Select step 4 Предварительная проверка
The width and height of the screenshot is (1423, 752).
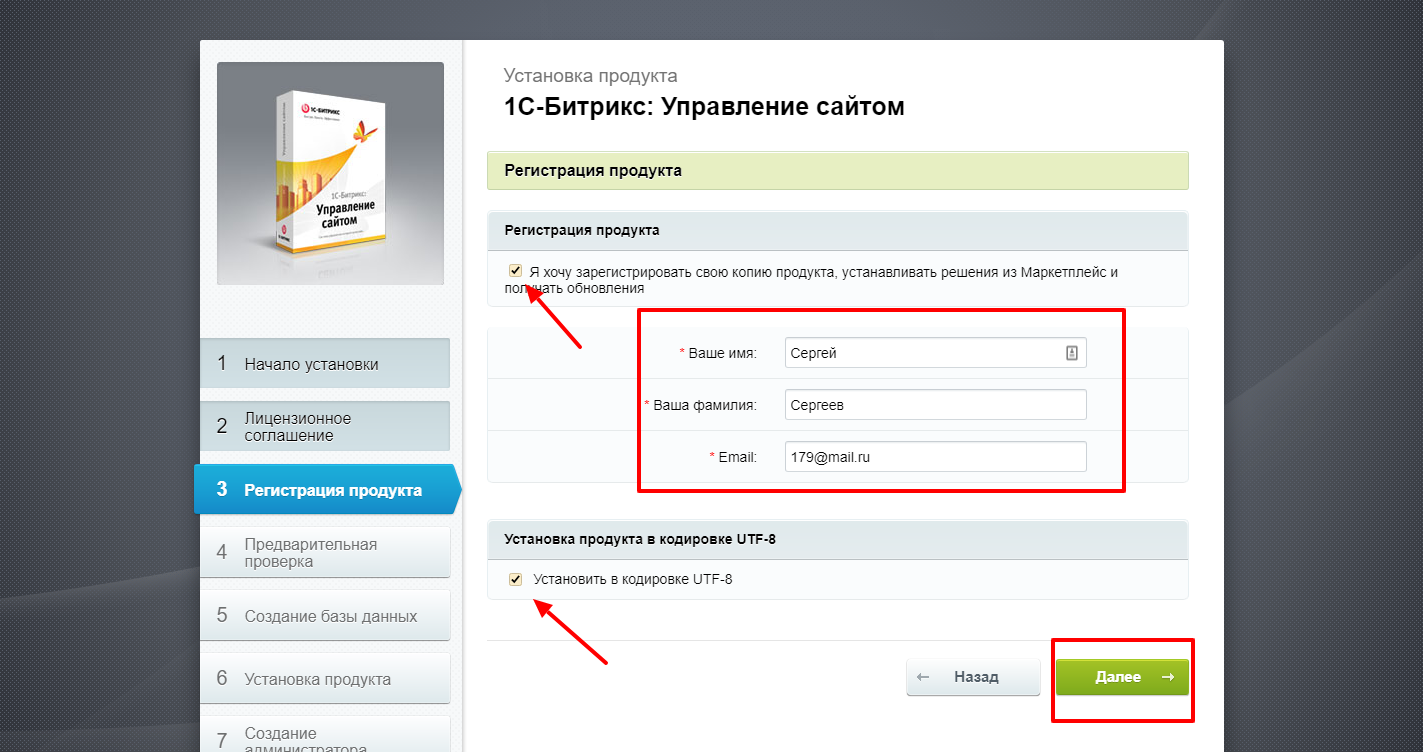click(325, 553)
